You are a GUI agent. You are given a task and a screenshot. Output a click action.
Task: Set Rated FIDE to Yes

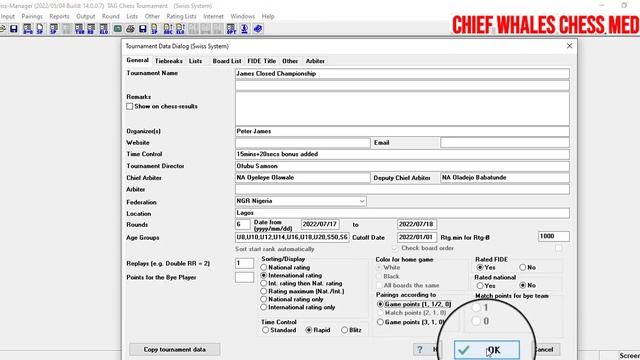pos(480,267)
